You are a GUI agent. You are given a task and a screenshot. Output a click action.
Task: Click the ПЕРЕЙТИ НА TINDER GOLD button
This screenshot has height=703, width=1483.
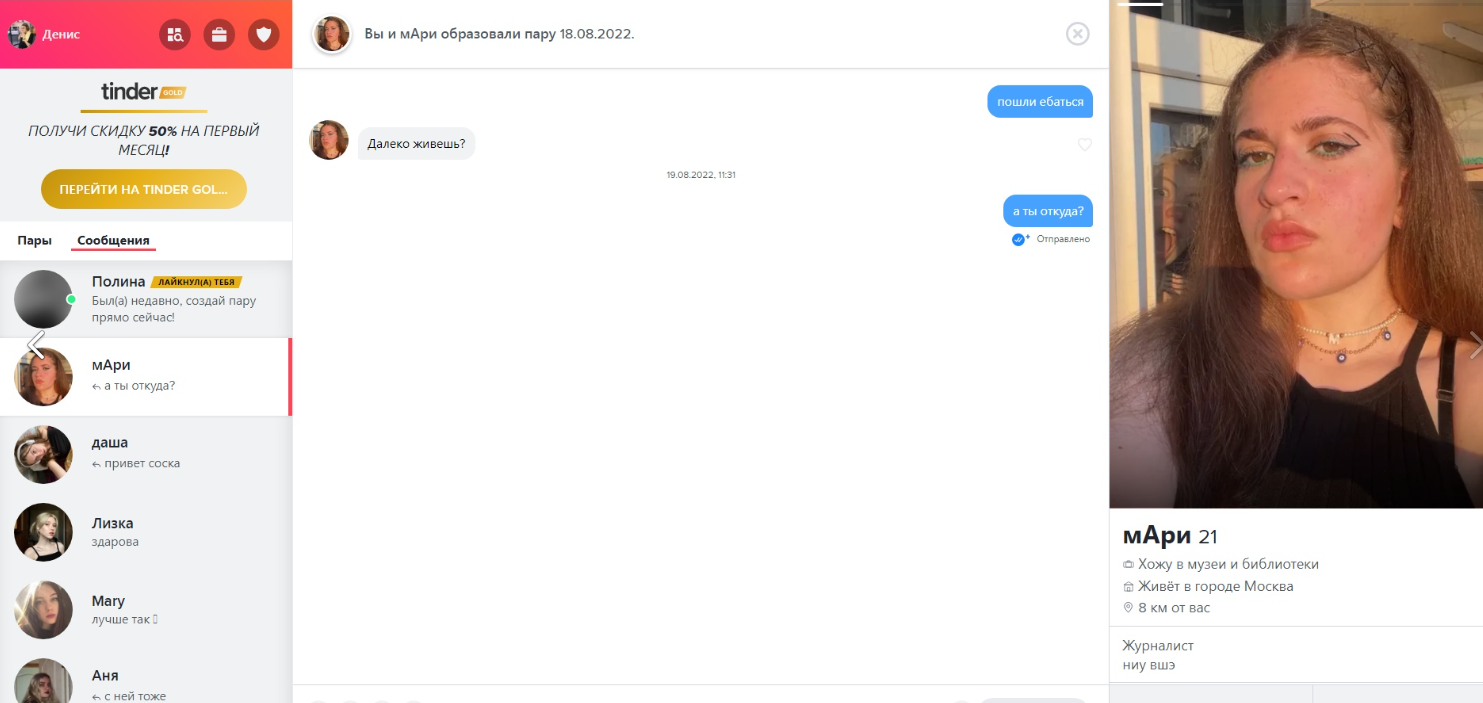[144, 189]
